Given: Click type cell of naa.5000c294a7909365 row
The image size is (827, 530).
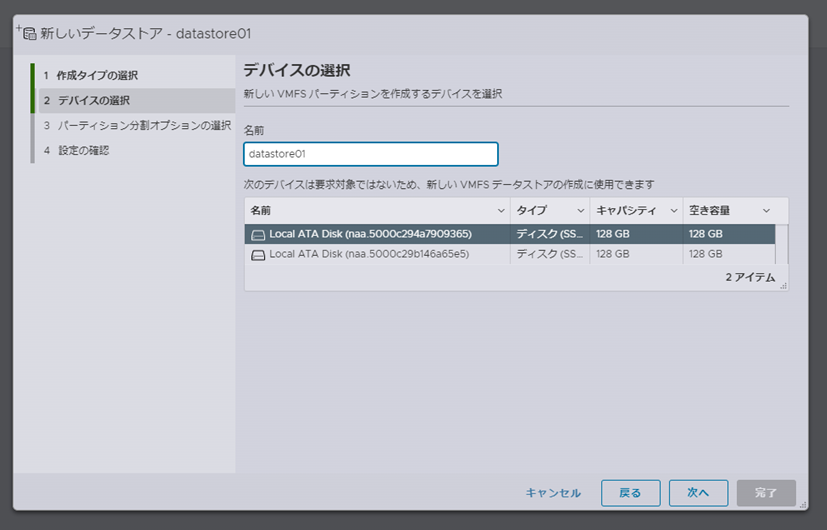Looking at the screenshot, I should coord(550,234).
